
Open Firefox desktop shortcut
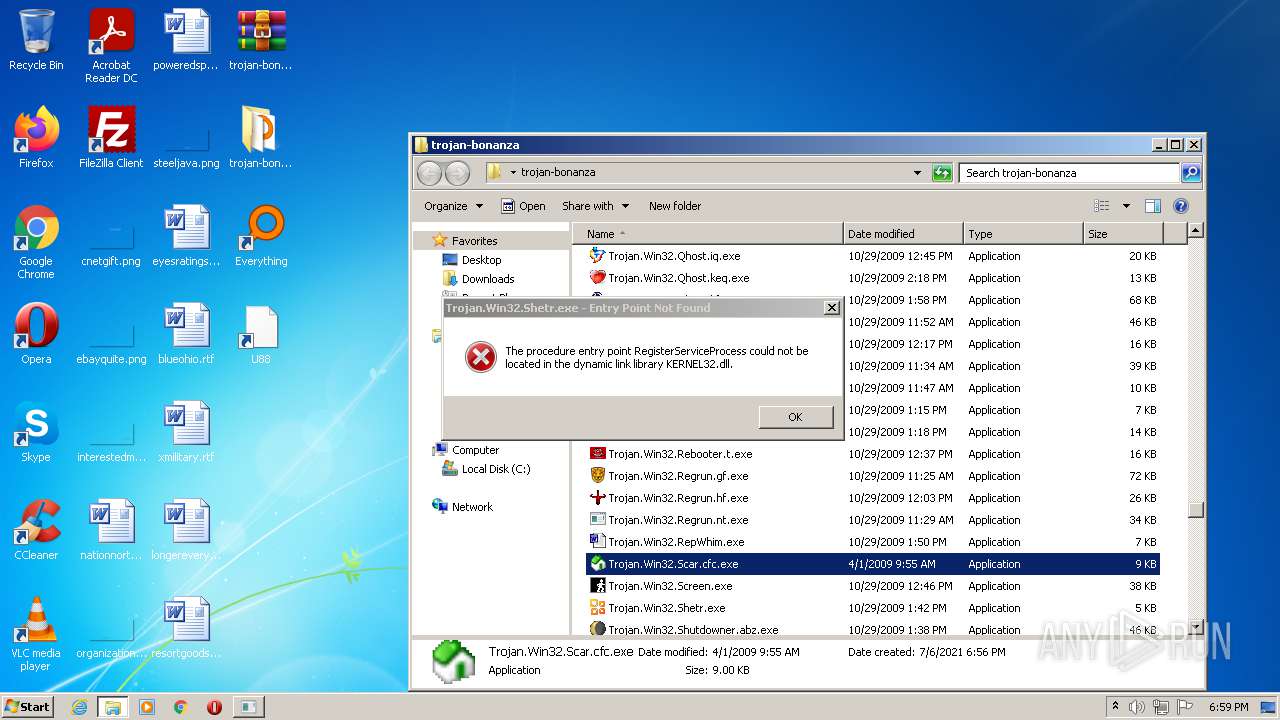36,138
